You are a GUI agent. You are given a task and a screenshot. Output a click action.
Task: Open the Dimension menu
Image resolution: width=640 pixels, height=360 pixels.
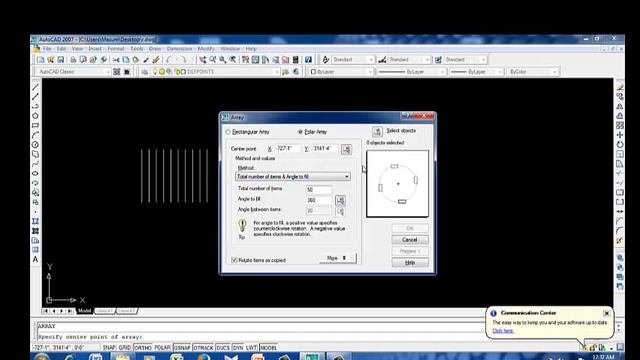tap(179, 49)
